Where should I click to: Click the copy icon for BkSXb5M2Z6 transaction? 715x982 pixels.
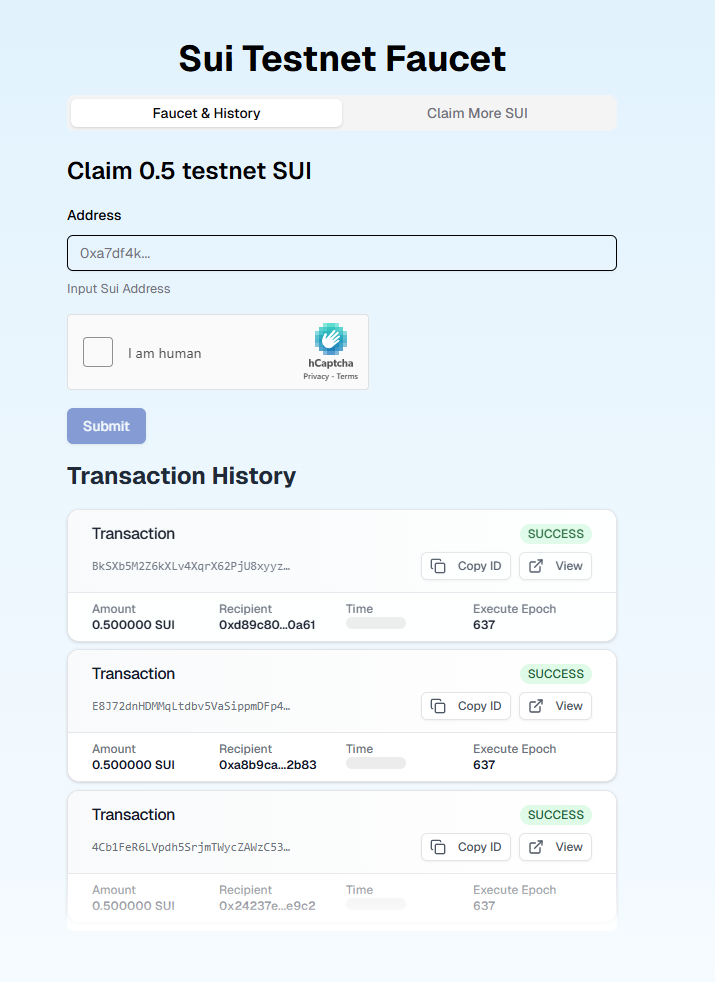[x=438, y=566]
